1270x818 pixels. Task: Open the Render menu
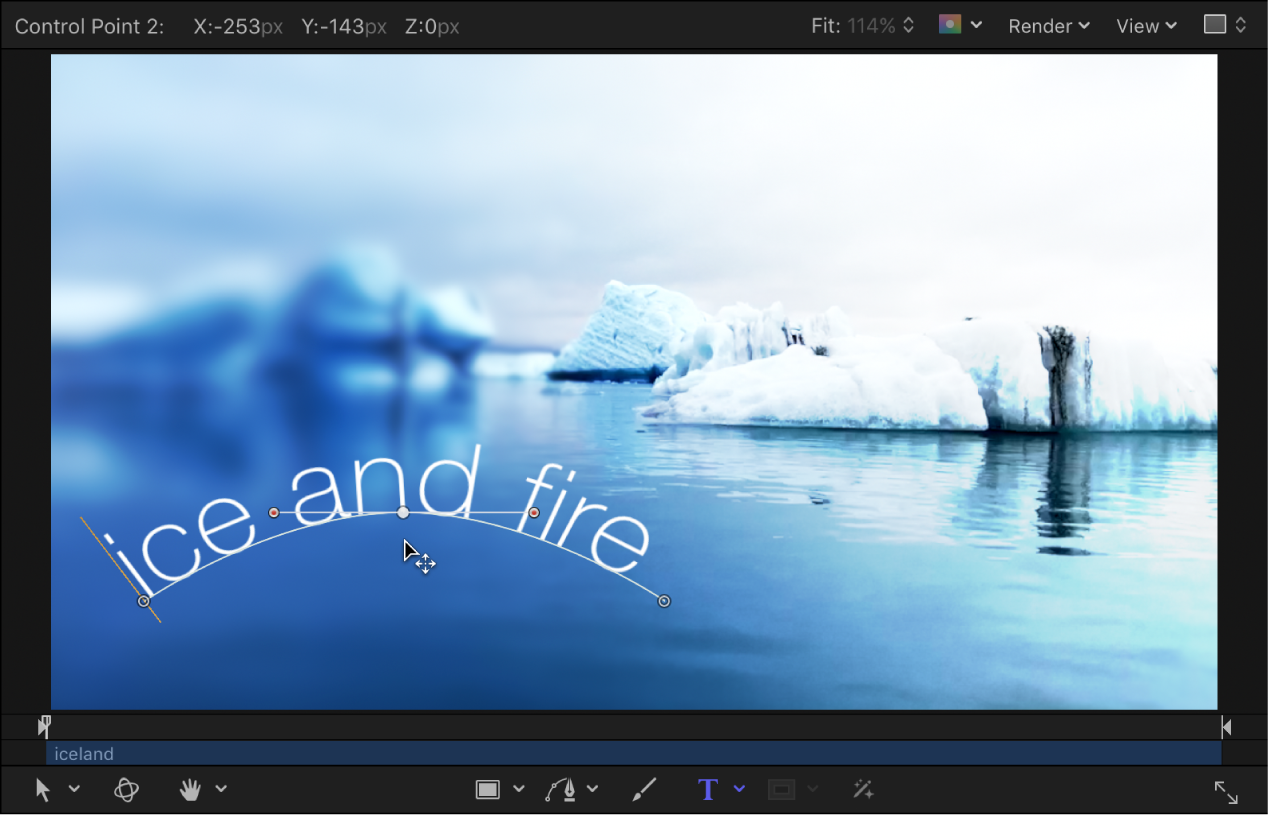coord(1047,26)
